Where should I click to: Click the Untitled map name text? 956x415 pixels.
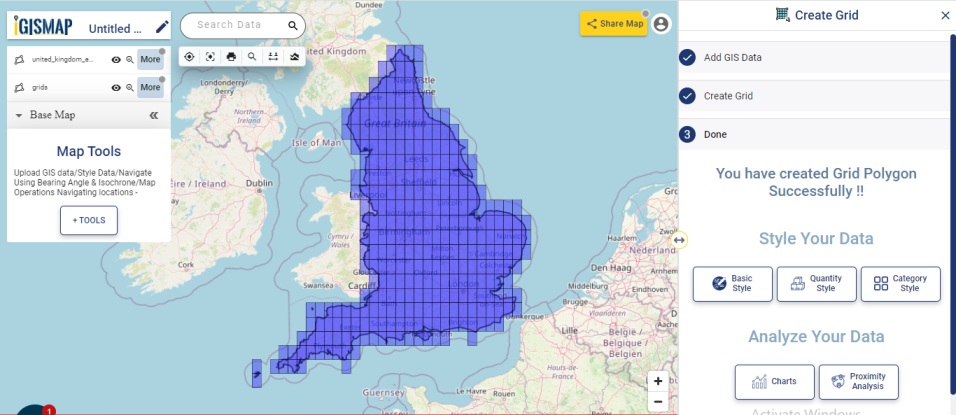coord(115,29)
